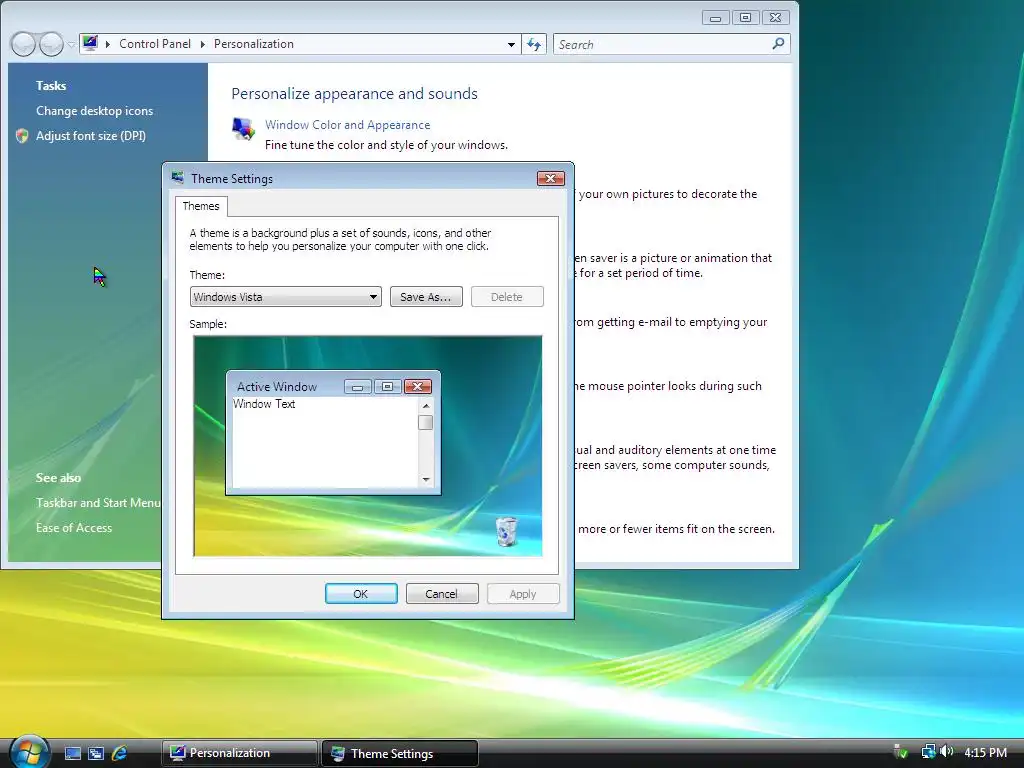Open recent pages arrow beside Forward

coord(71,44)
